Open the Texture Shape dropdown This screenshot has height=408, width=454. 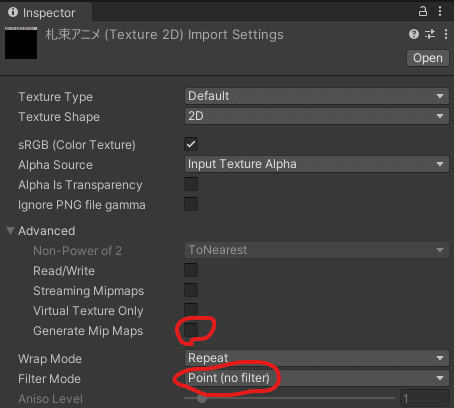point(317,116)
